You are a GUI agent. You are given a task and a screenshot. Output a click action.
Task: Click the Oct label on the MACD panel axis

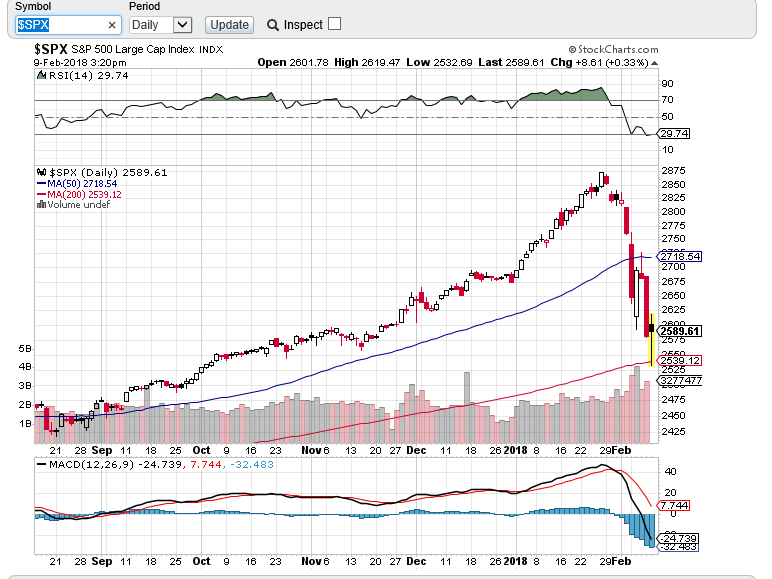(x=201, y=561)
